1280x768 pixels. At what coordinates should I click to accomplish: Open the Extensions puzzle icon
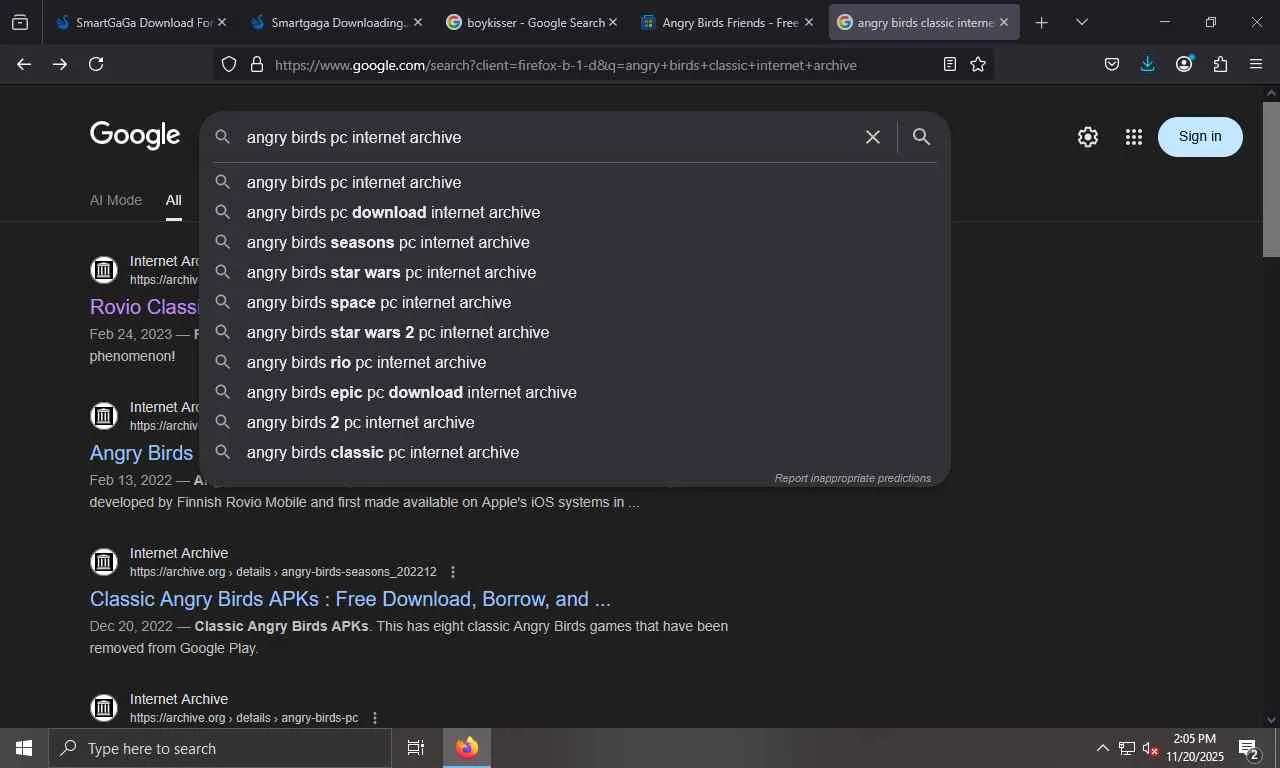point(1220,64)
